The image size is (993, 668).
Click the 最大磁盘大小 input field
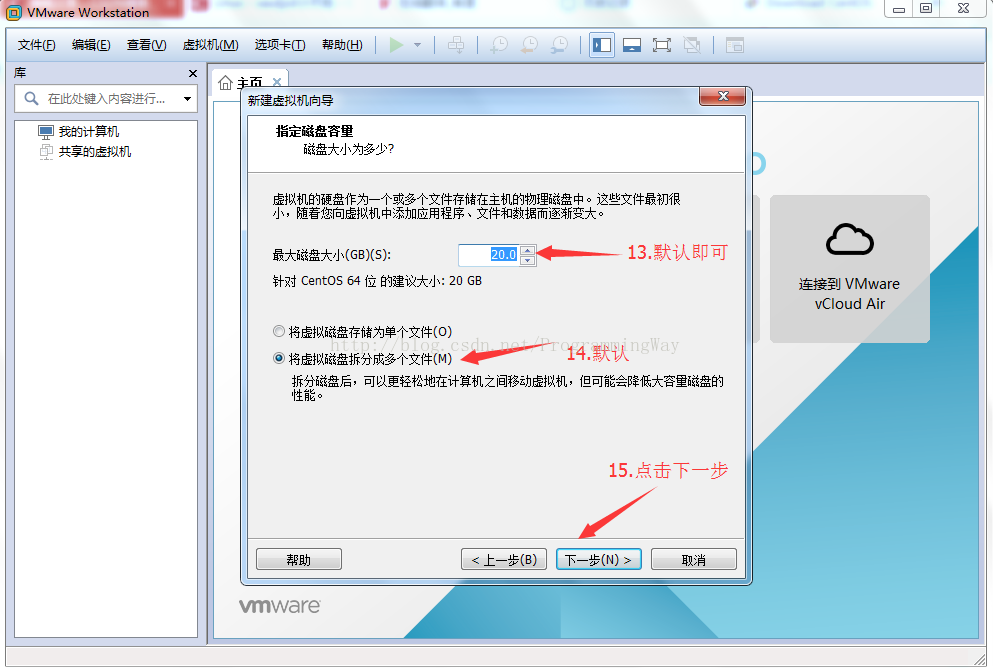(488, 255)
